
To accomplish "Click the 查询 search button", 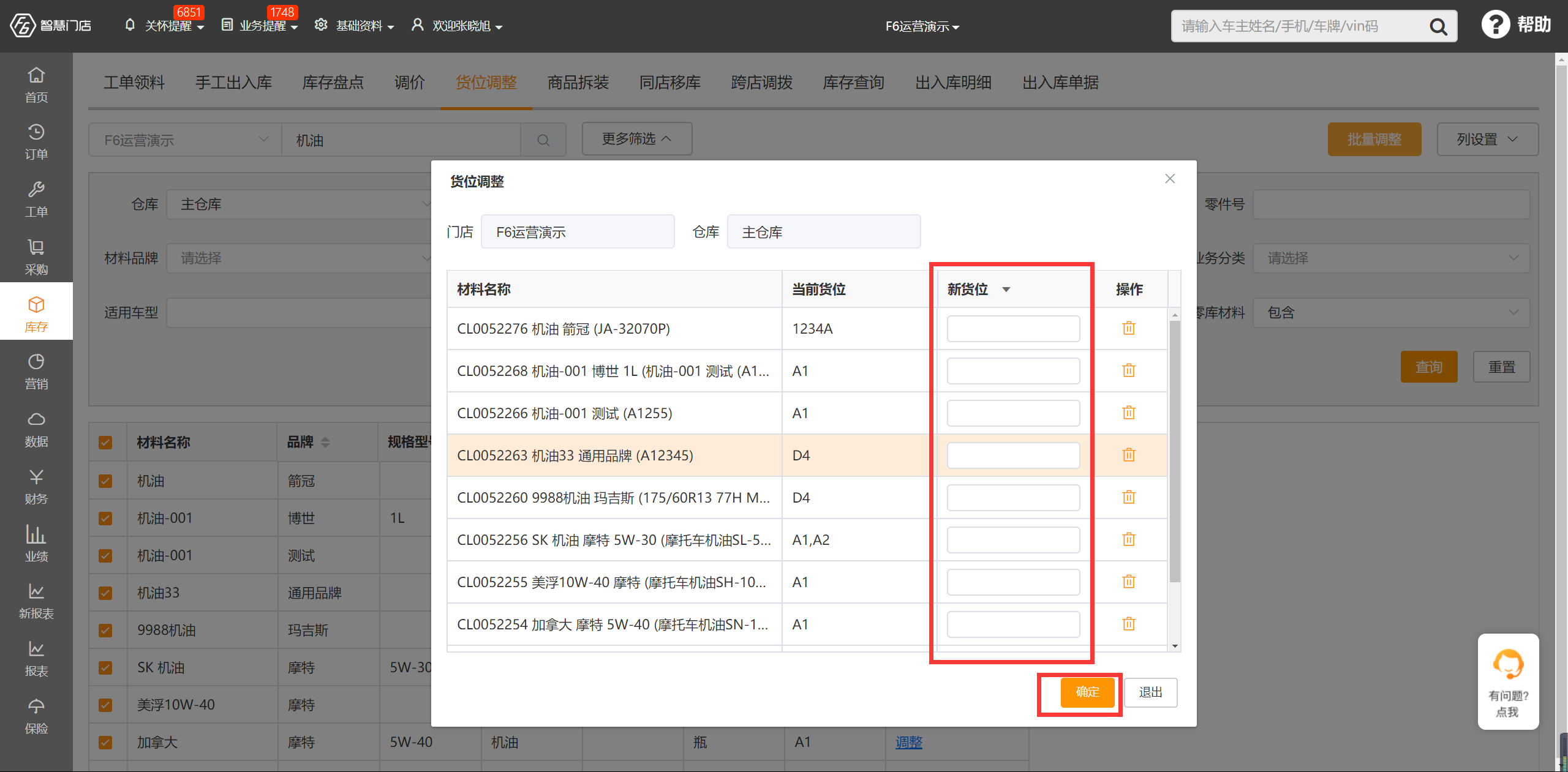I will click(1428, 367).
